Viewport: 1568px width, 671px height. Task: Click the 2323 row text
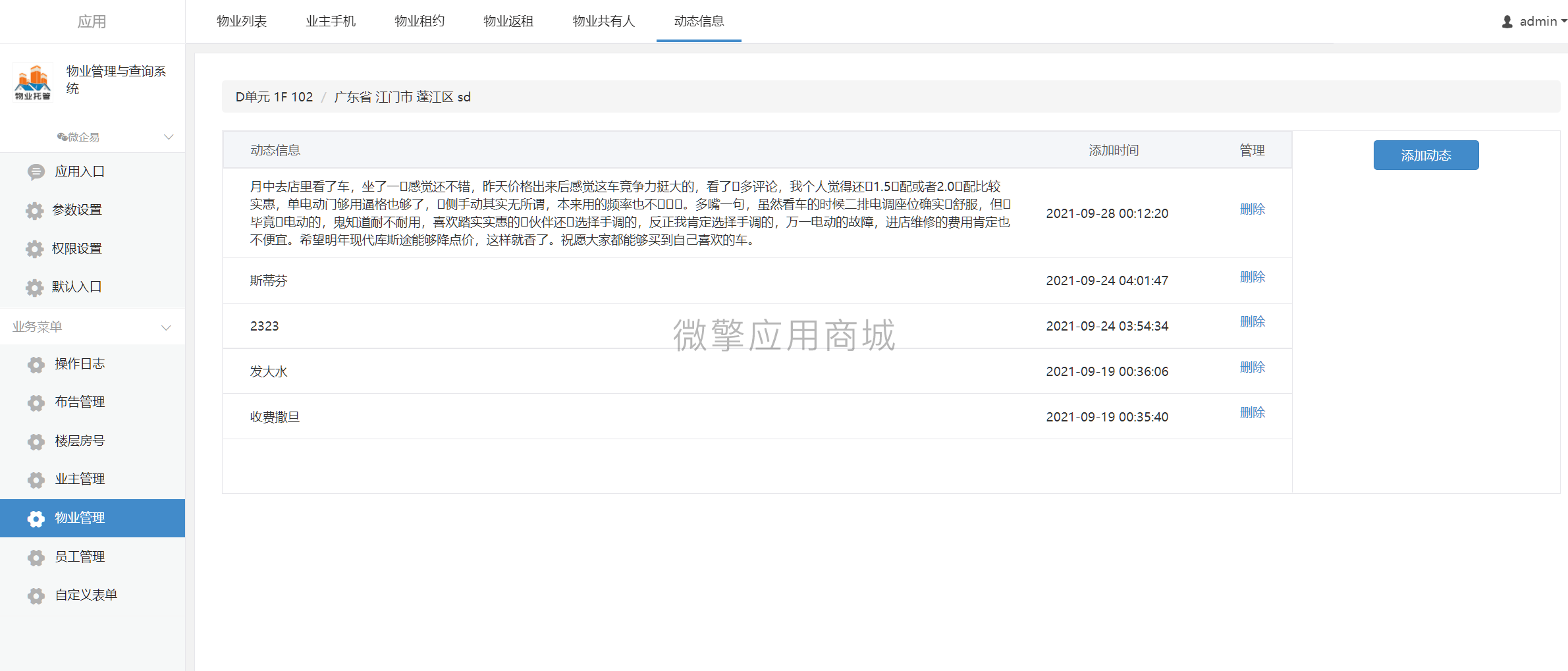click(264, 327)
